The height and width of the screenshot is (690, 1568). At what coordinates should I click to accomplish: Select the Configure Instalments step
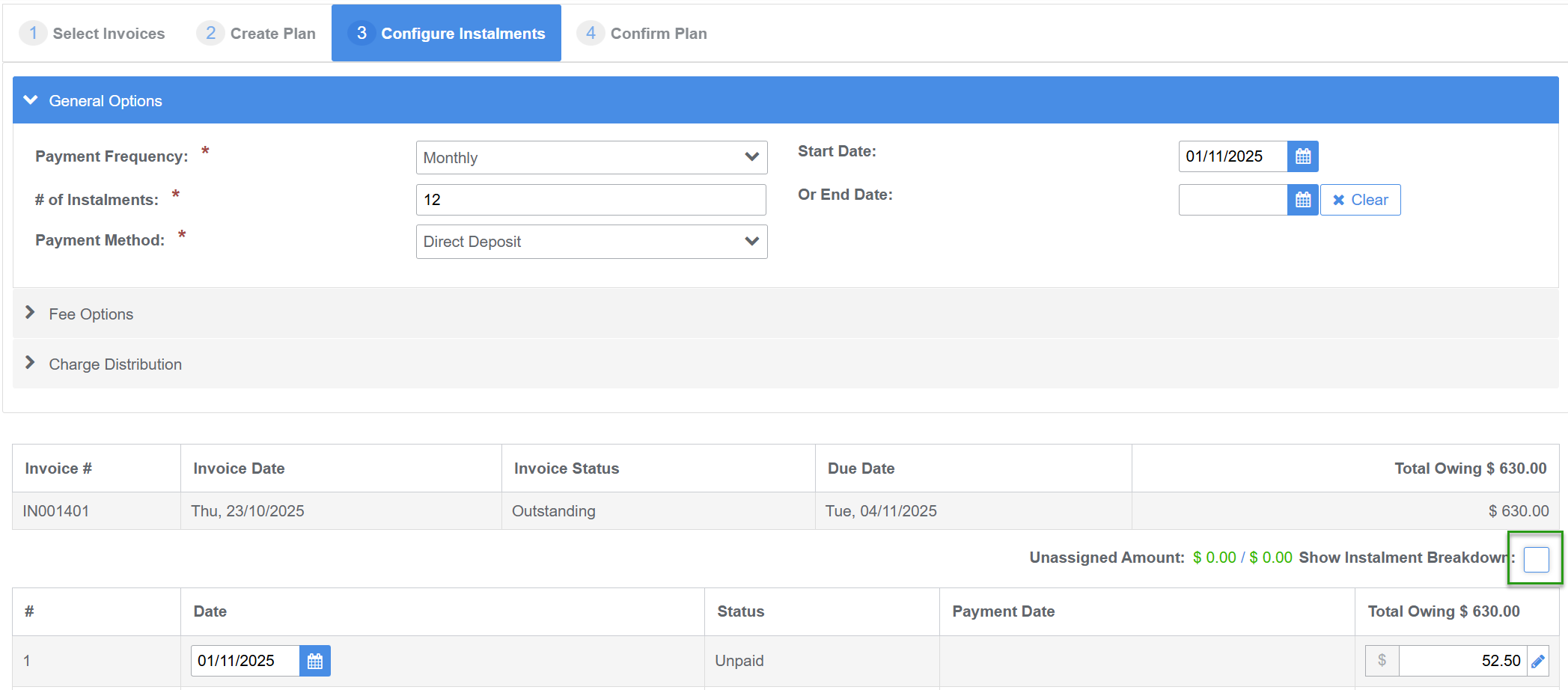click(x=446, y=34)
